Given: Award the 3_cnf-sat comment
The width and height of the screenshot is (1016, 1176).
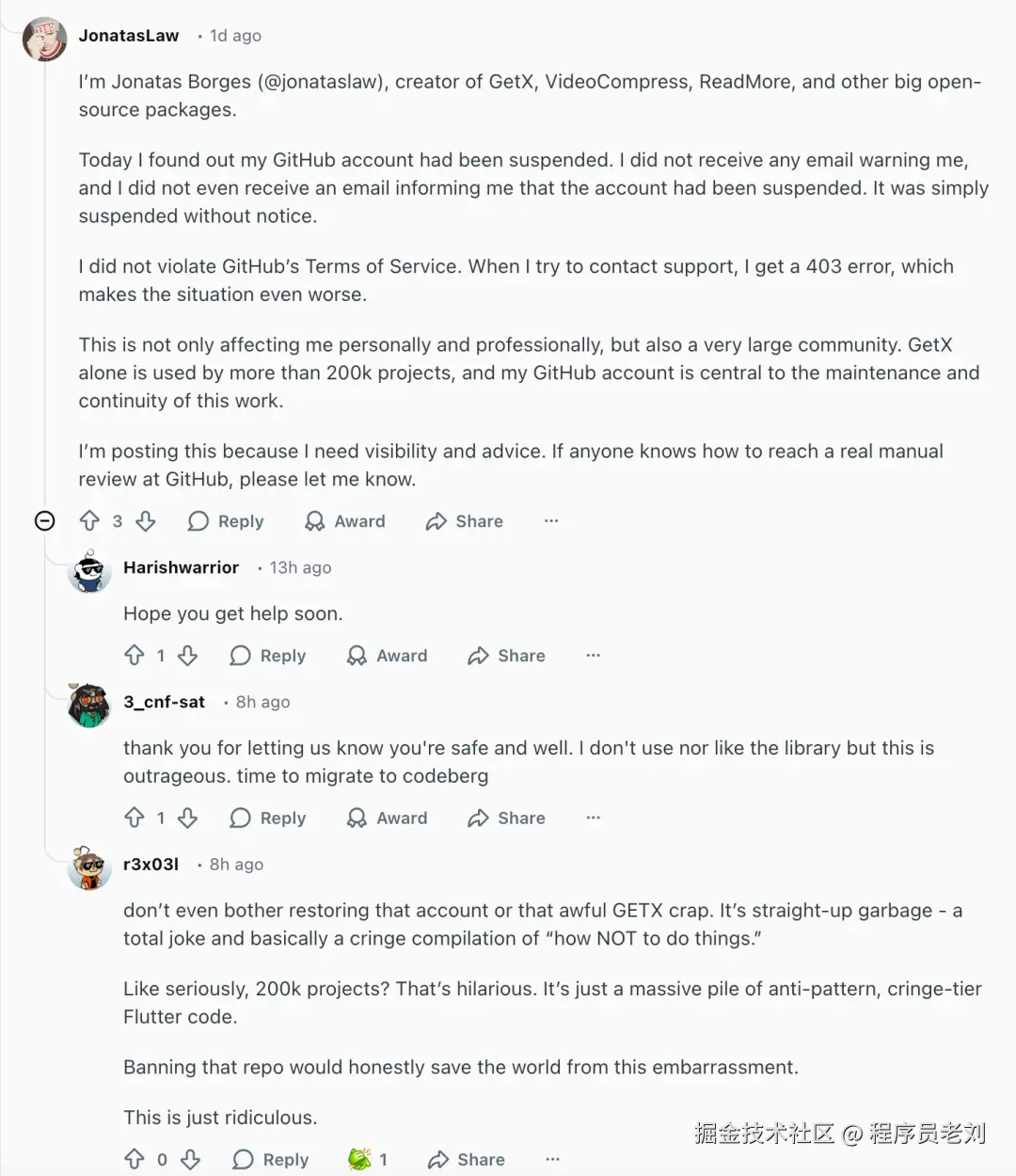Looking at the screenshot, I should click(387, 818).
